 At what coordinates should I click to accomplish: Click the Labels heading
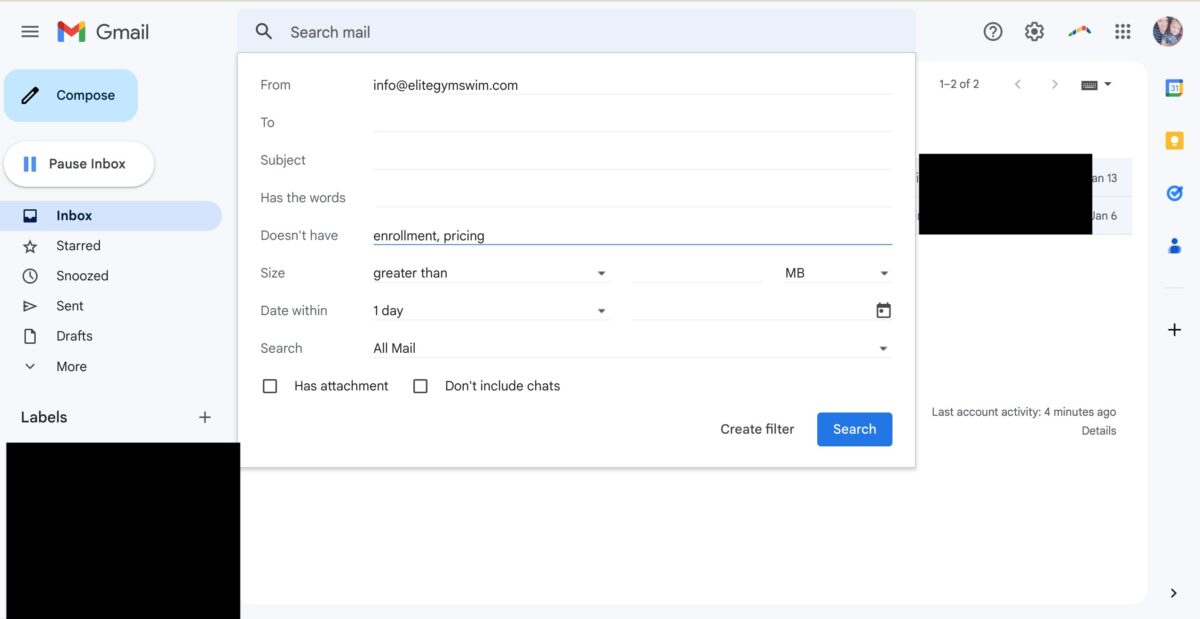pyautogui.click(x=44, y=417)
